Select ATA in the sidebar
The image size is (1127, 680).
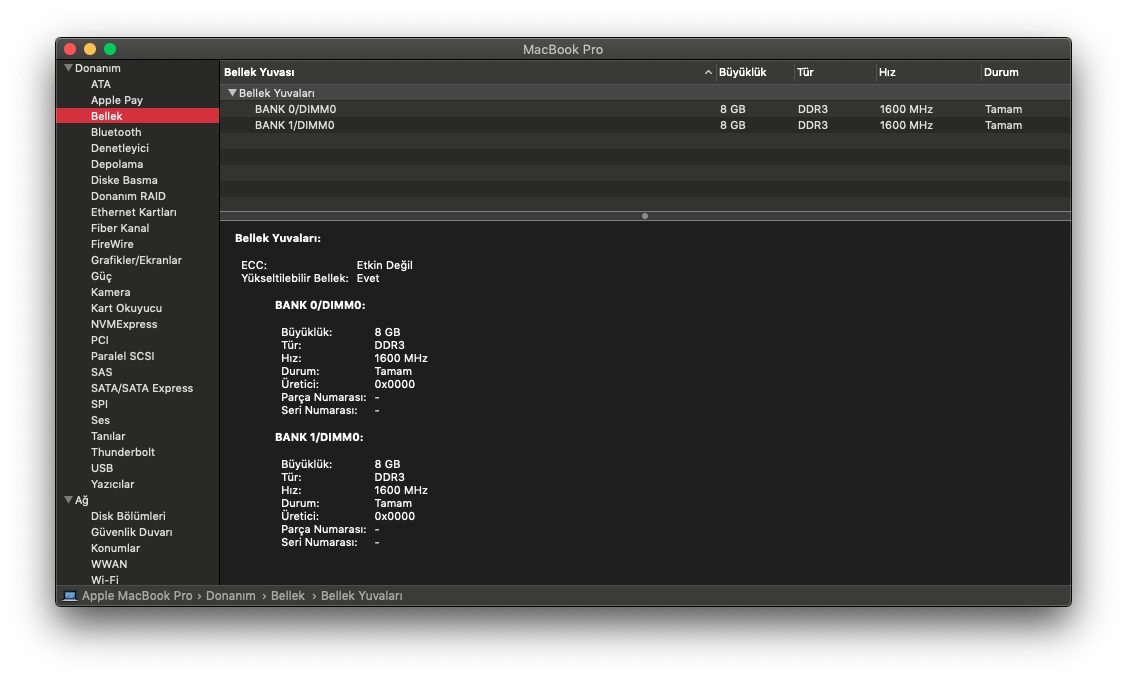click(101, 84)
